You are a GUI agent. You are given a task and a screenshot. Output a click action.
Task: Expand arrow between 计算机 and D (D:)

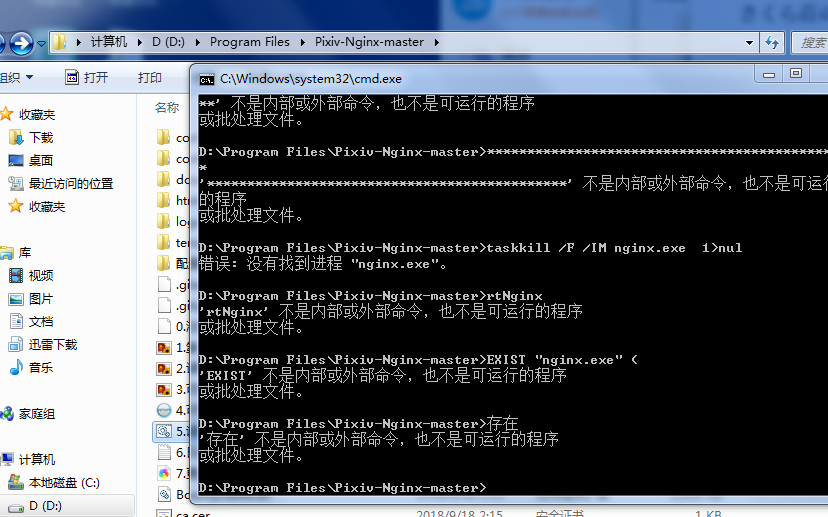[139, 42]
